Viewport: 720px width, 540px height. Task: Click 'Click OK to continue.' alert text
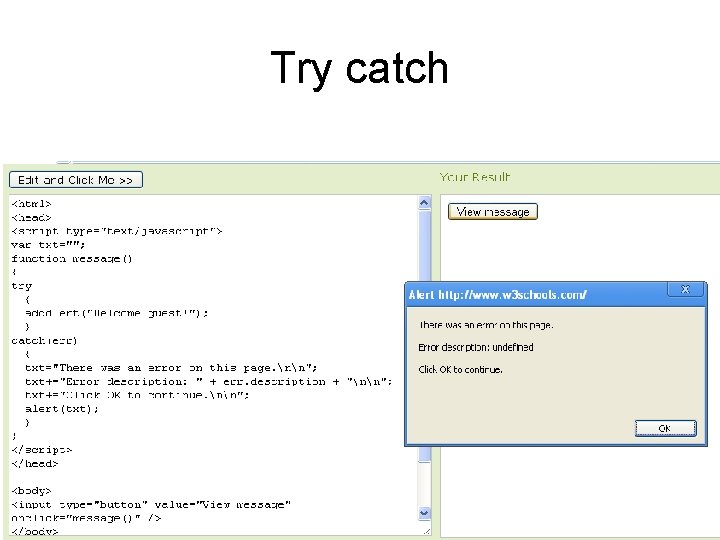[x=460, y=369]
